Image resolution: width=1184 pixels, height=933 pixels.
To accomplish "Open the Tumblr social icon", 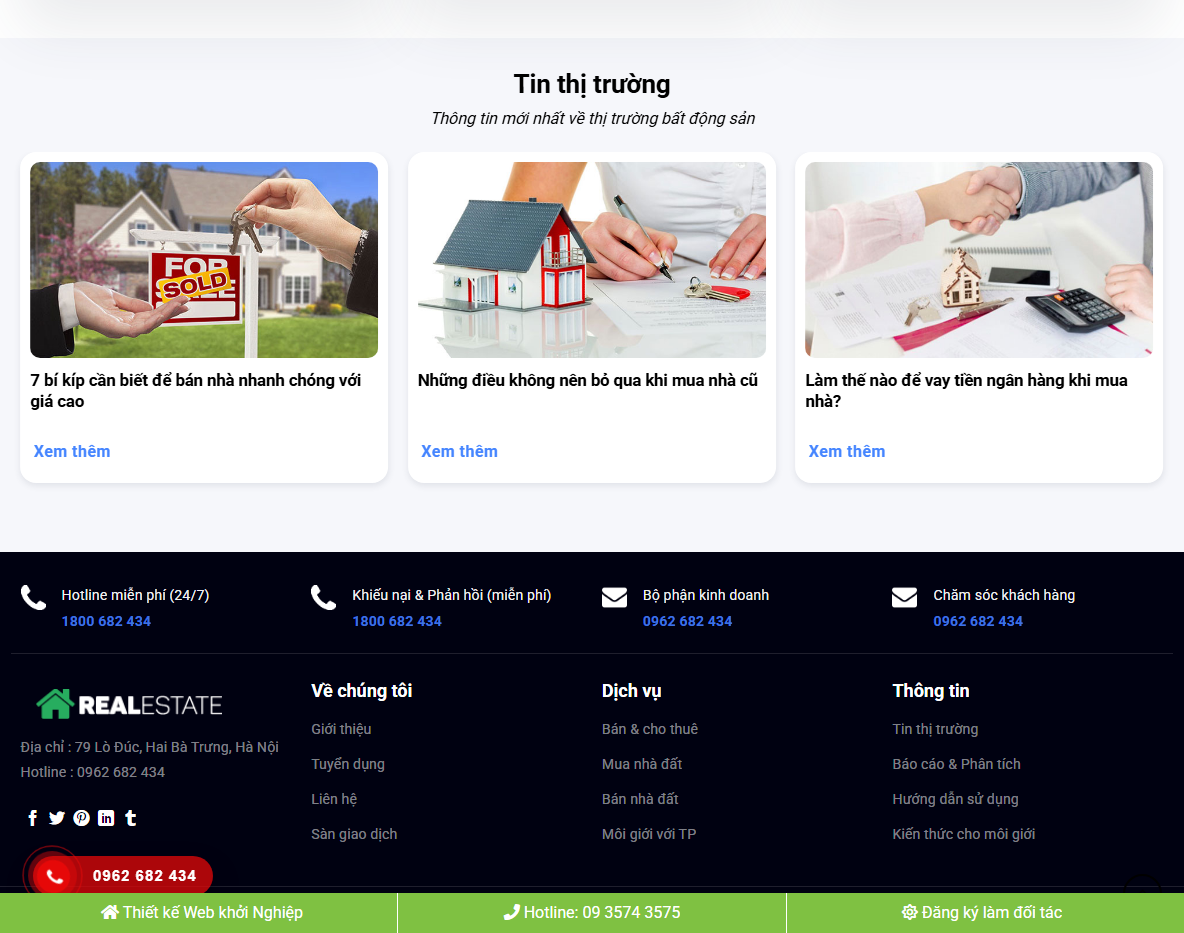I will [x=130, y=818].
